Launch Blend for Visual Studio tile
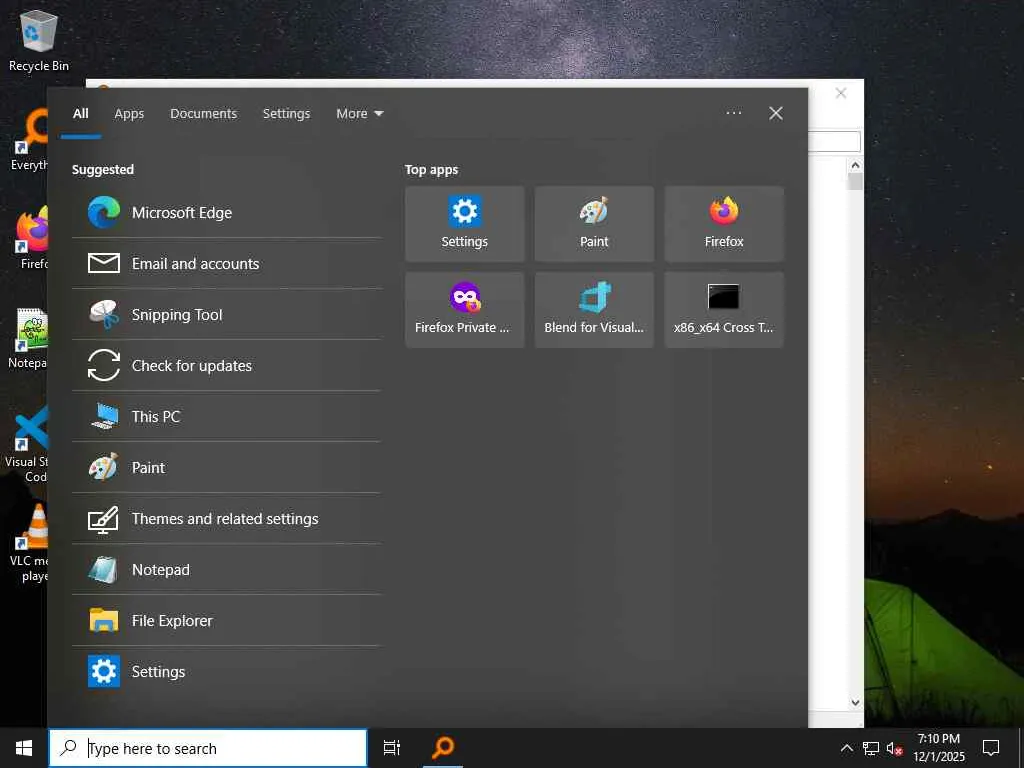Viewport: 1024px width, 768px height. (594, 310)
